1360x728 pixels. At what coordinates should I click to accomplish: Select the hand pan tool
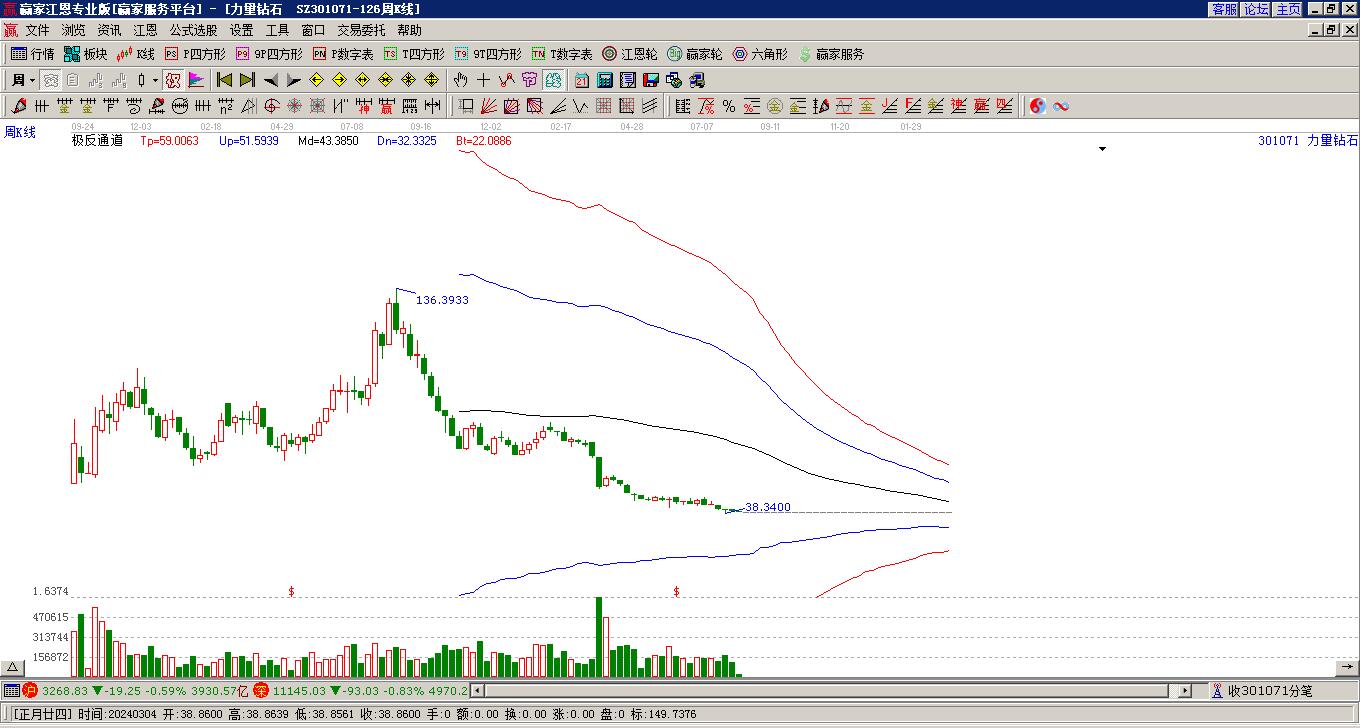coord(460,80)
